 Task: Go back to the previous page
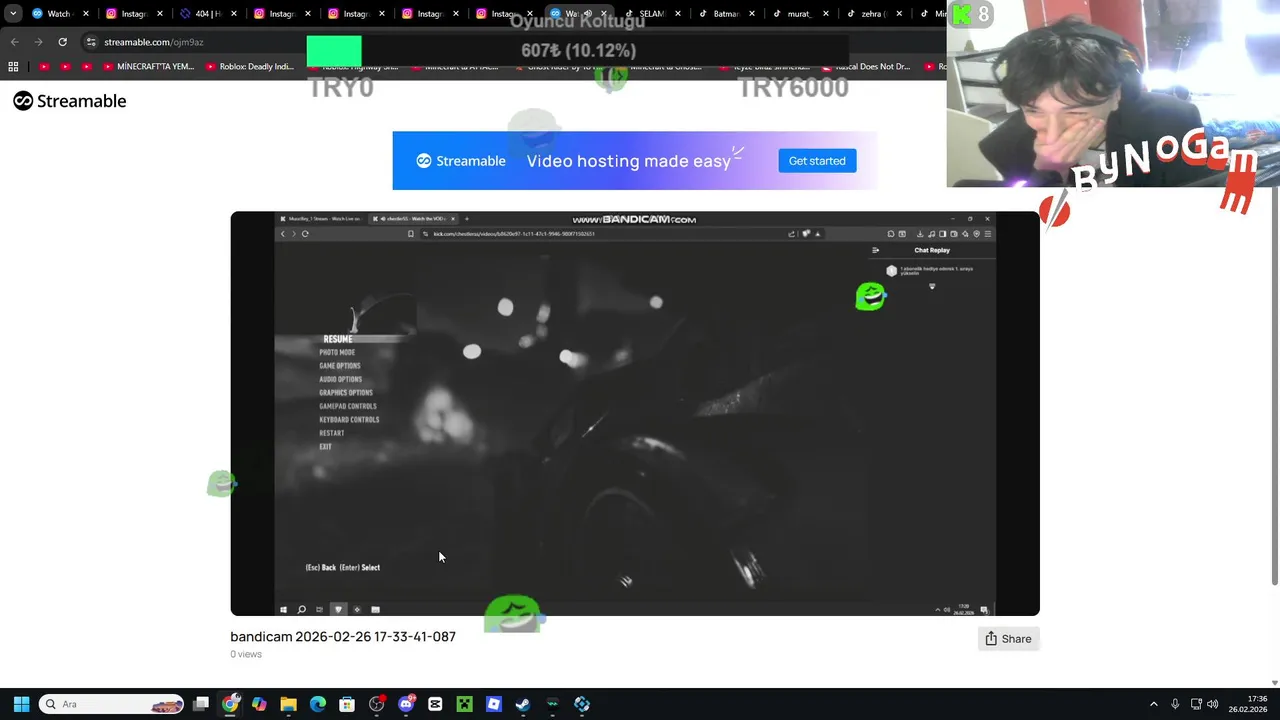[x=14, y=42]
